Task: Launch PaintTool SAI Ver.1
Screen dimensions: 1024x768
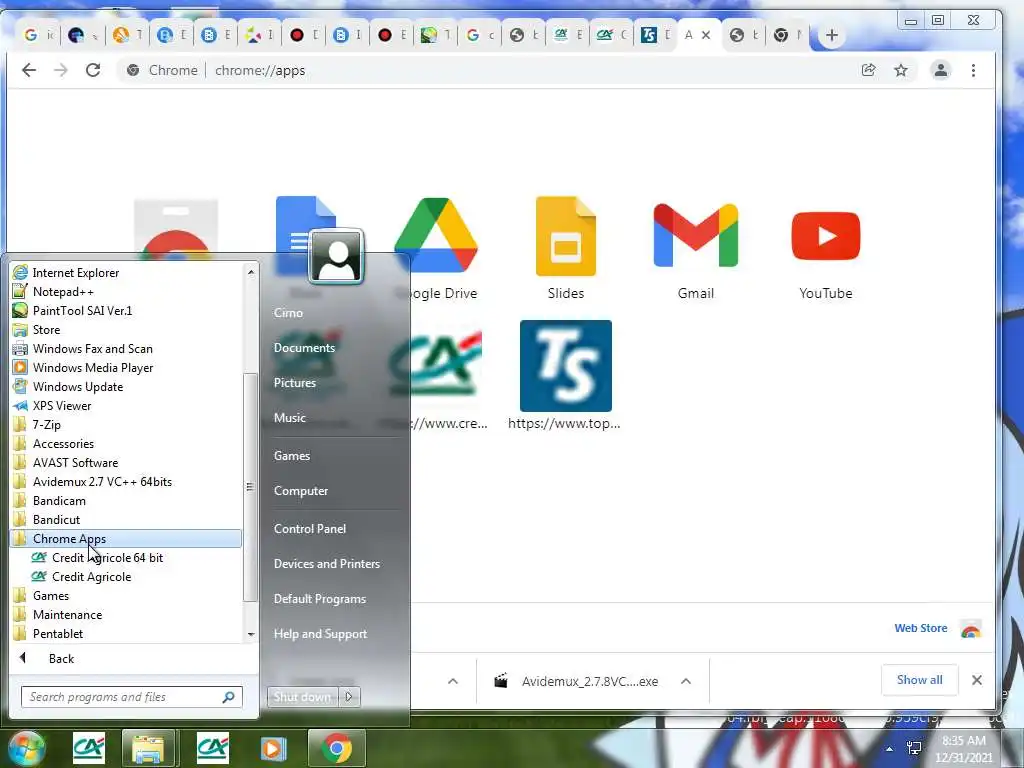Action: coord(82,310)
